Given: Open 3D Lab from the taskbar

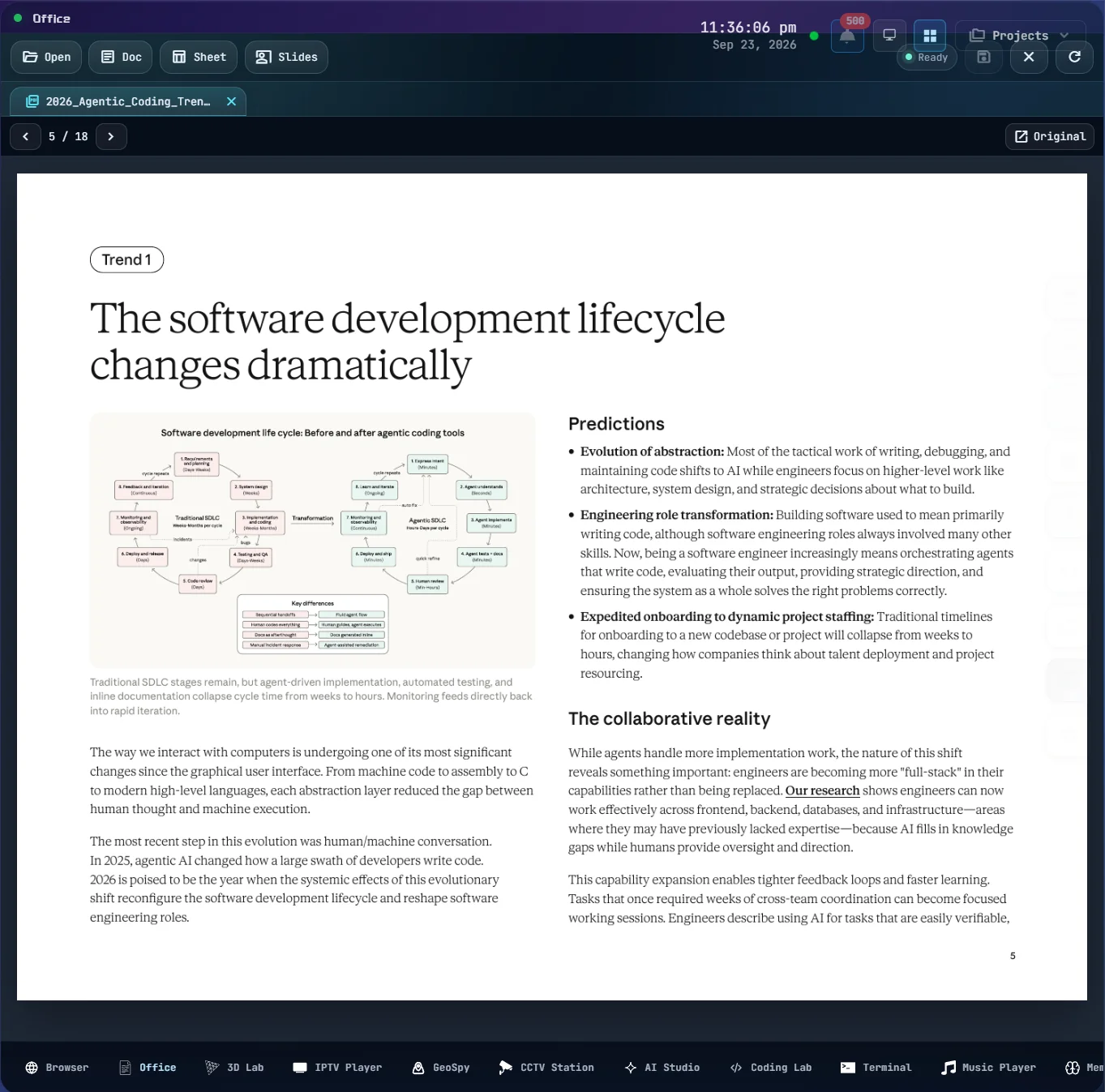Looking at the screenshot, I should (234, 1068).
